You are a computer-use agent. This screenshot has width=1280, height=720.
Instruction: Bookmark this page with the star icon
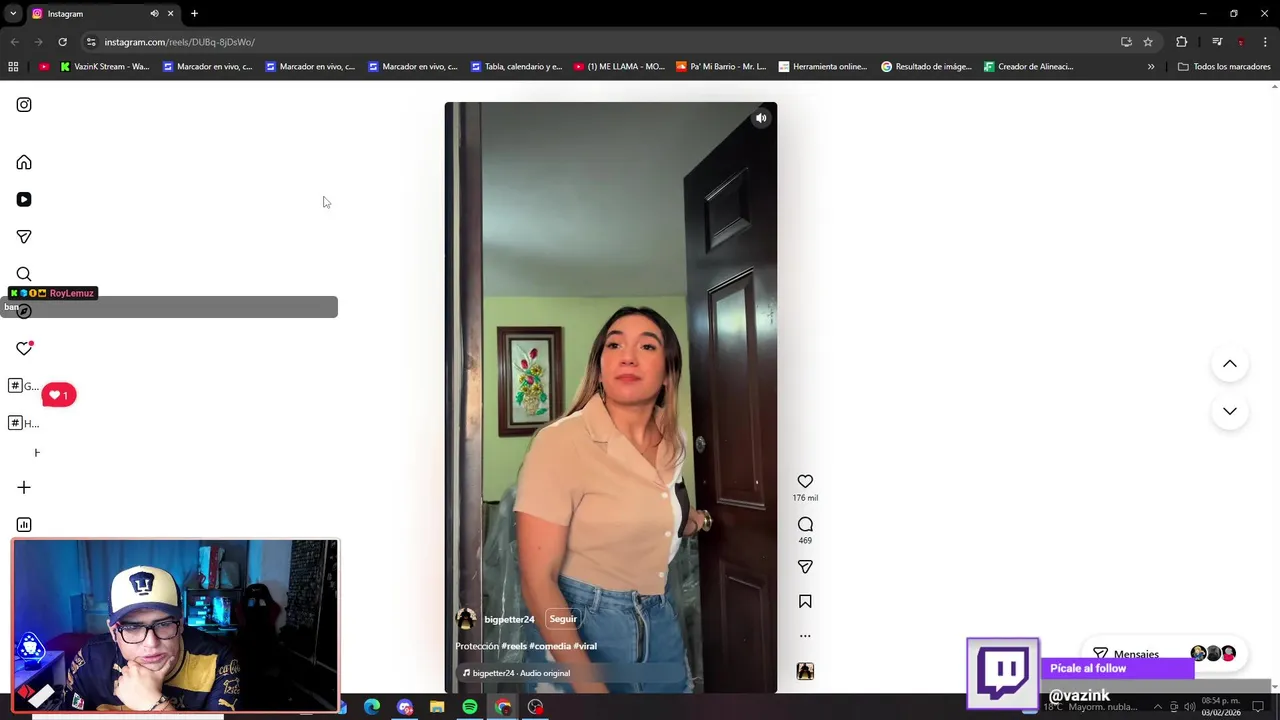click(x=1148, y=42)
